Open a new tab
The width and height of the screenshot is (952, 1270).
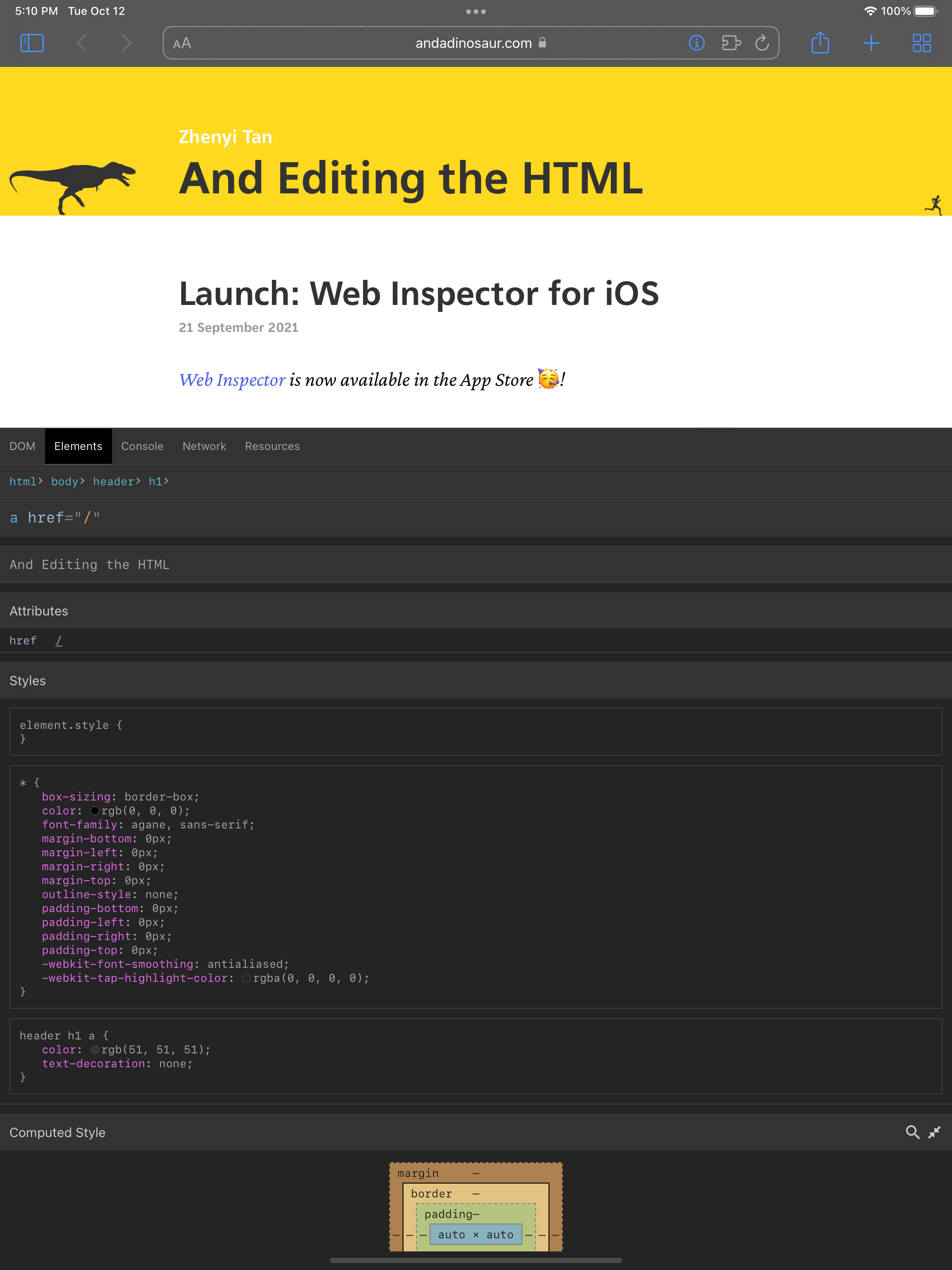pos(872,42)
